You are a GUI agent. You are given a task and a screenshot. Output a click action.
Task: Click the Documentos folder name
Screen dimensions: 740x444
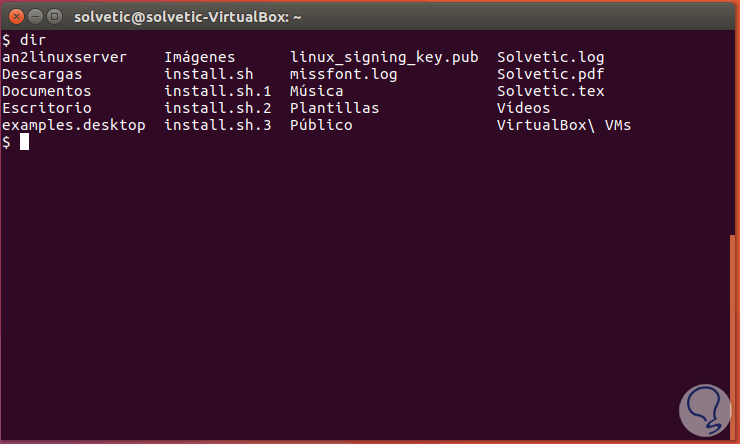pyautogui.click(x=46, y=92)
